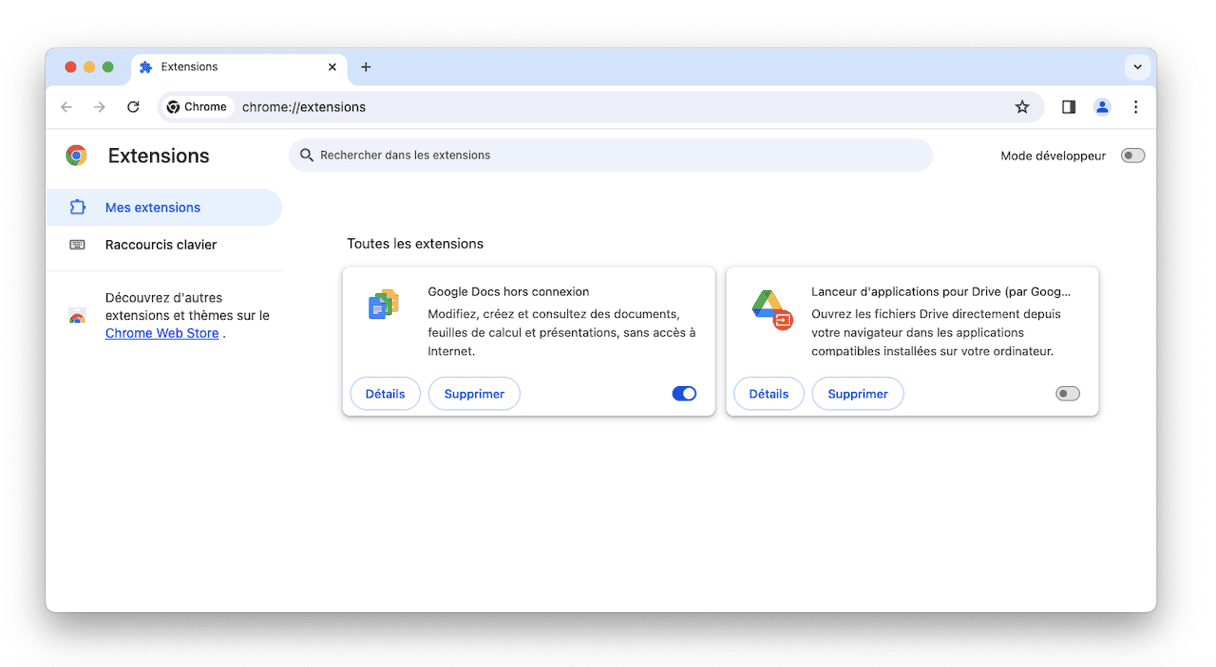This screenshot has width=1216, height=667.
Task: Click the Google Docs hors connexion icon
Action: (x=384, y=304)
